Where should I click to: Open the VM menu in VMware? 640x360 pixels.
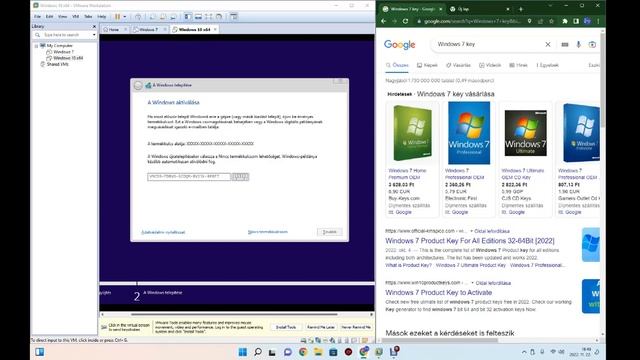(76, 17)
